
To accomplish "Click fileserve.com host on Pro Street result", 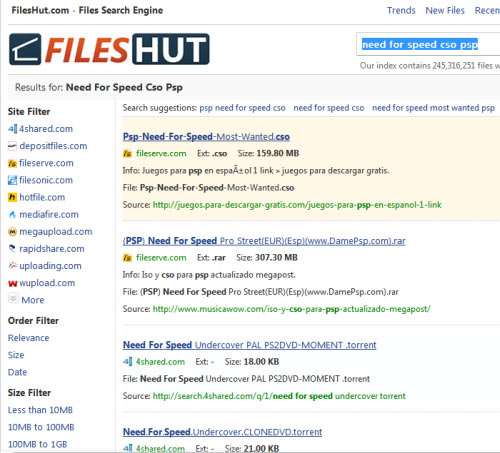I will coord(161,258).
